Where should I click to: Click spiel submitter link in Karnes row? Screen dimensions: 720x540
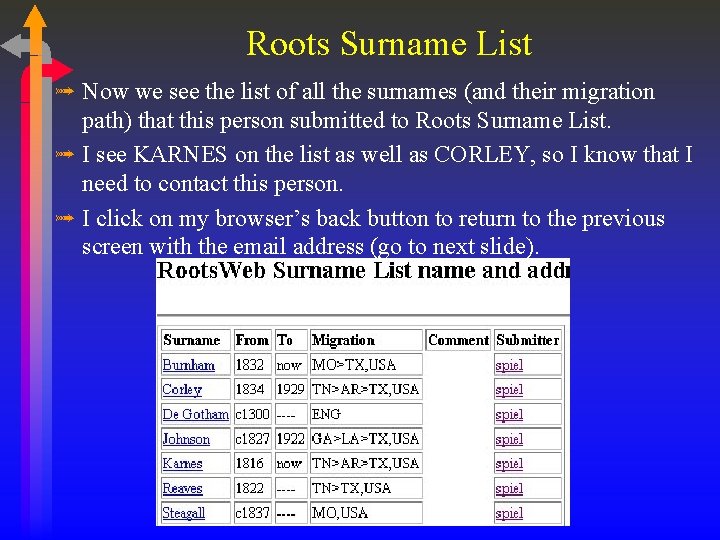tap(509, 463)
